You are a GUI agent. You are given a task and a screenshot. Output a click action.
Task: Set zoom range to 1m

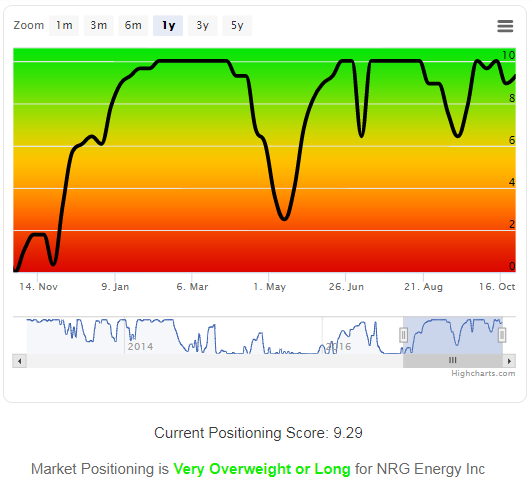pos(64,25)
